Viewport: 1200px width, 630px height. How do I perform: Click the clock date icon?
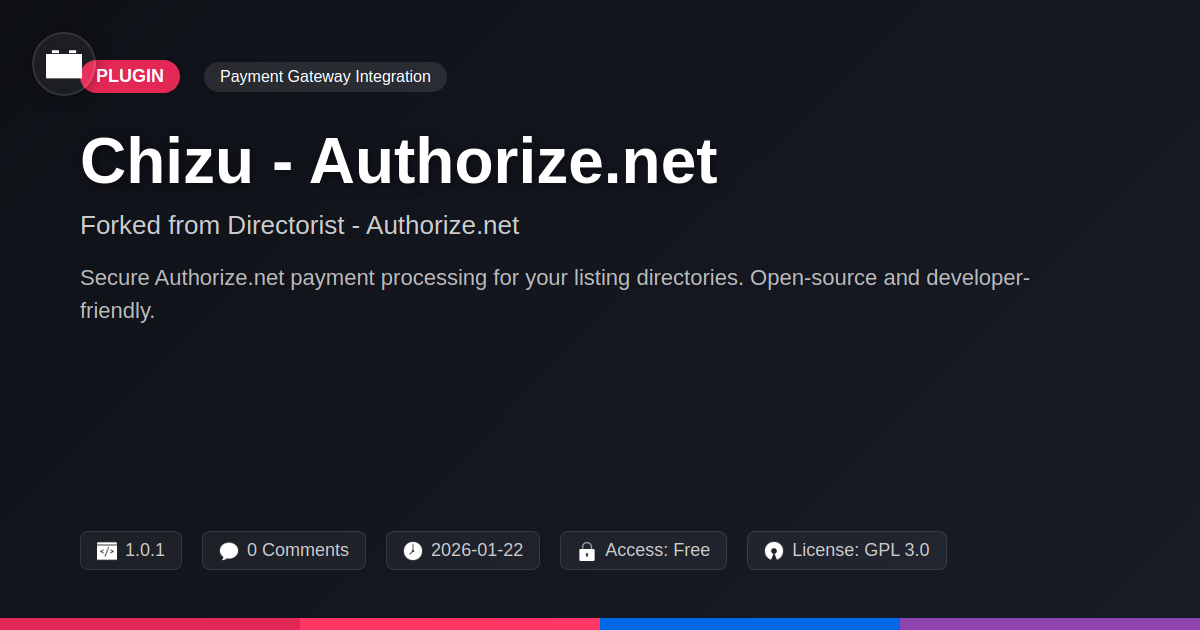pos(413,551)
